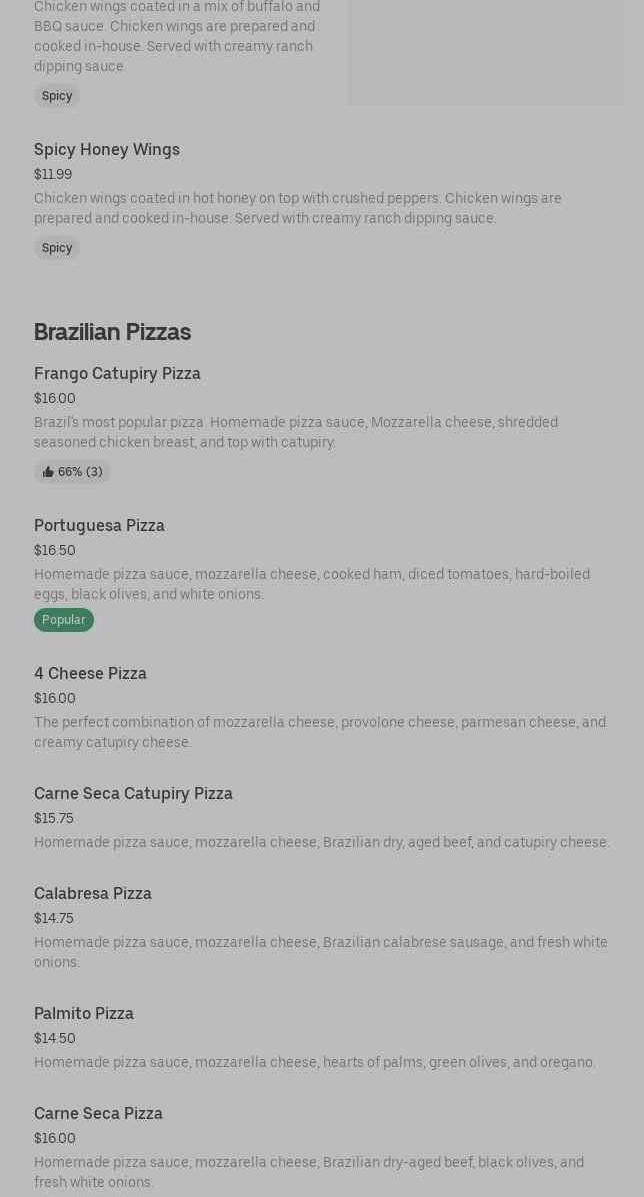Image resolution: width=644 pixels, height=1197 pixels.
Task: Select the Frango Catupiry Pizza title
Action: (117, 373)
